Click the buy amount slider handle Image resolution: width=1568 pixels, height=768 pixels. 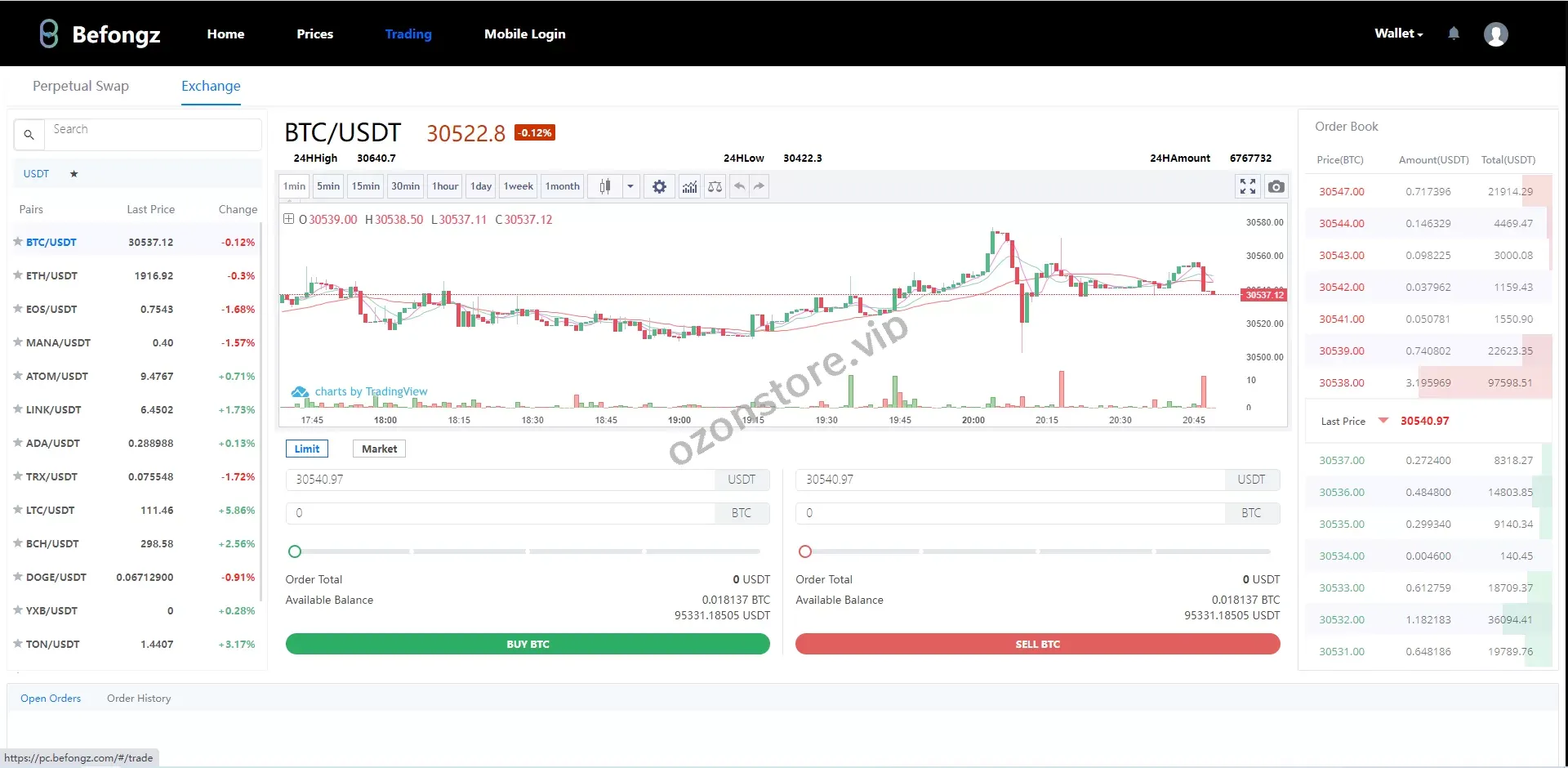click(295, 552)
